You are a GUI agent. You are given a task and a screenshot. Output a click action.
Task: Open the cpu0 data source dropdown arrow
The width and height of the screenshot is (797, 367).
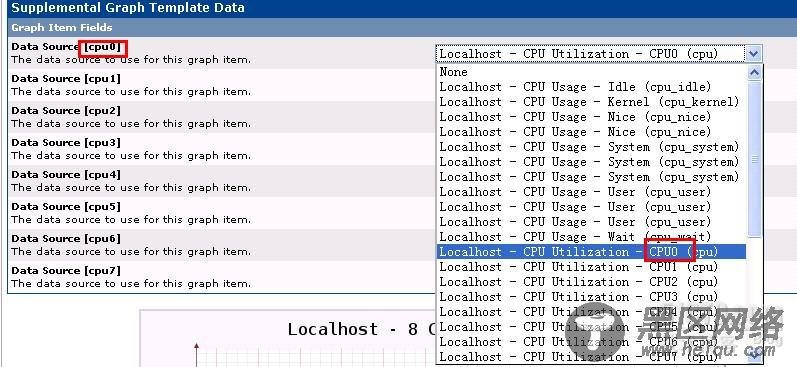click(753, 53)
